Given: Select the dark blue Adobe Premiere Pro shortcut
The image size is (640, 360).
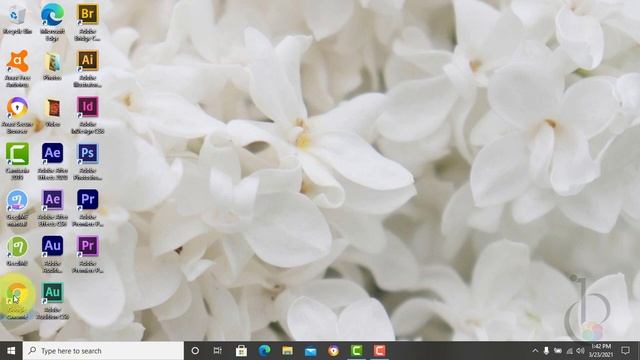Looking at the screenshot, I should pos(88,208).
